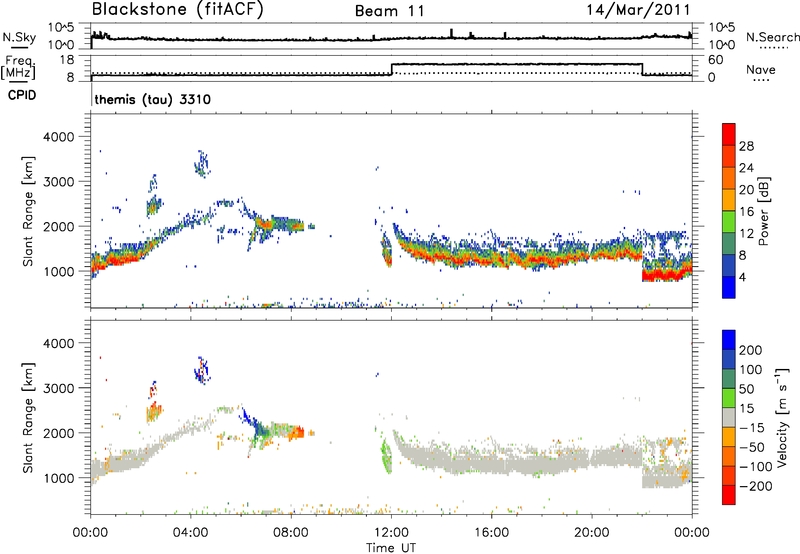Click the frequency step-up at 12:00 in frequency panel

click(391, 69)
